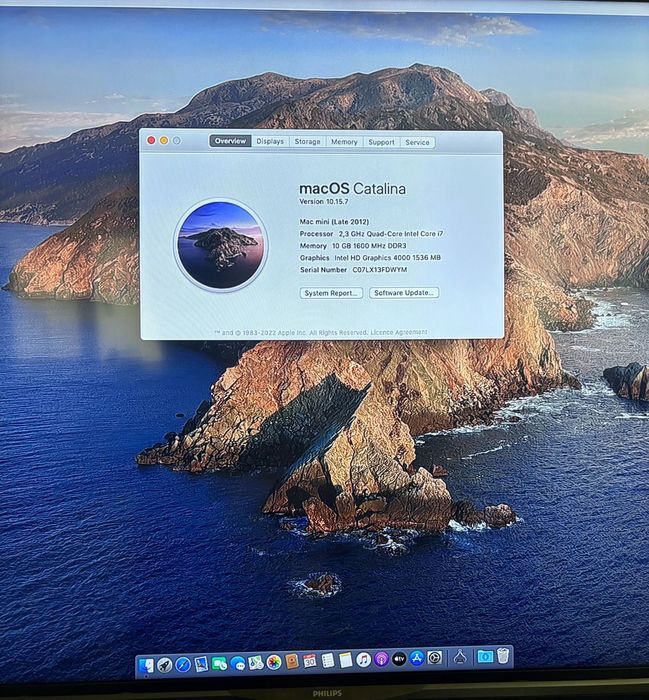Click the "macOS Catalina" heading
The image size is (649, 700).
click(353, 189)
